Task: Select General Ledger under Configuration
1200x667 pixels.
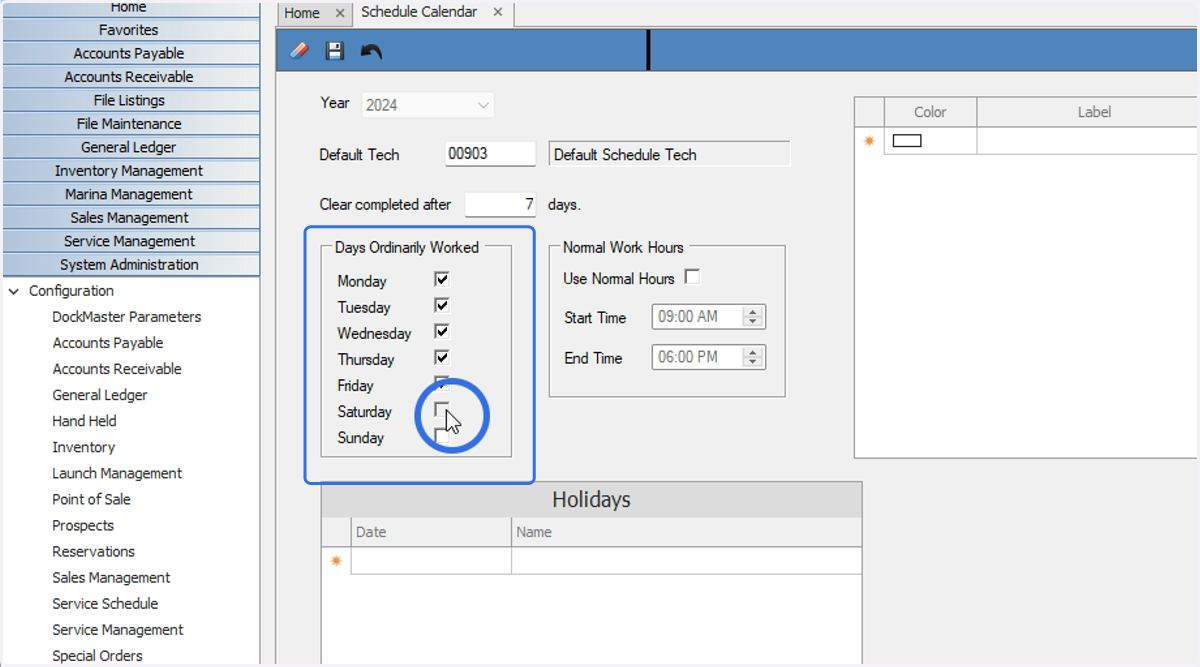Action: pyautogui.click(x=100, y=395)
